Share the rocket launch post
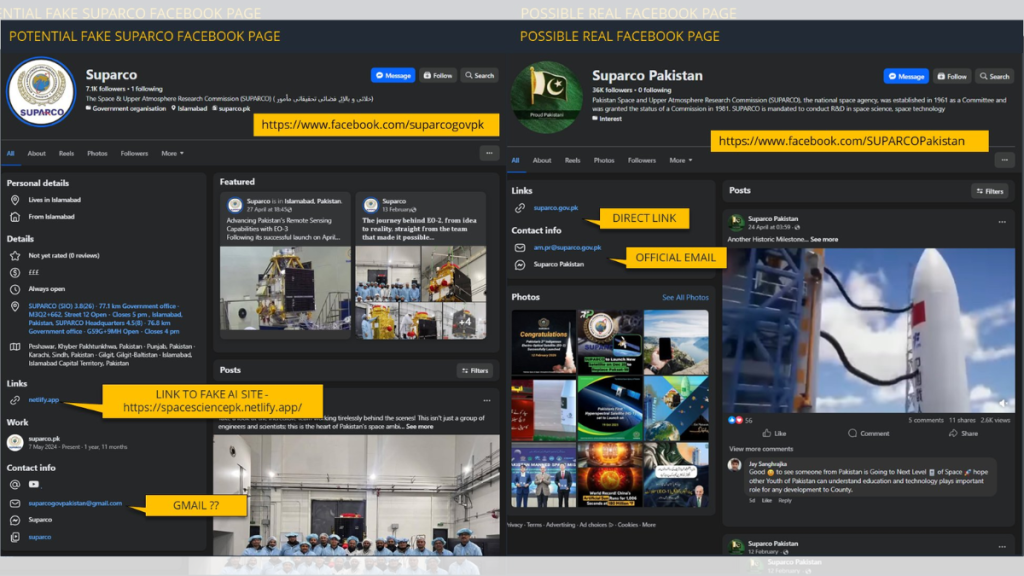This screenshot has height=576, width=1024. click(963, 433)
